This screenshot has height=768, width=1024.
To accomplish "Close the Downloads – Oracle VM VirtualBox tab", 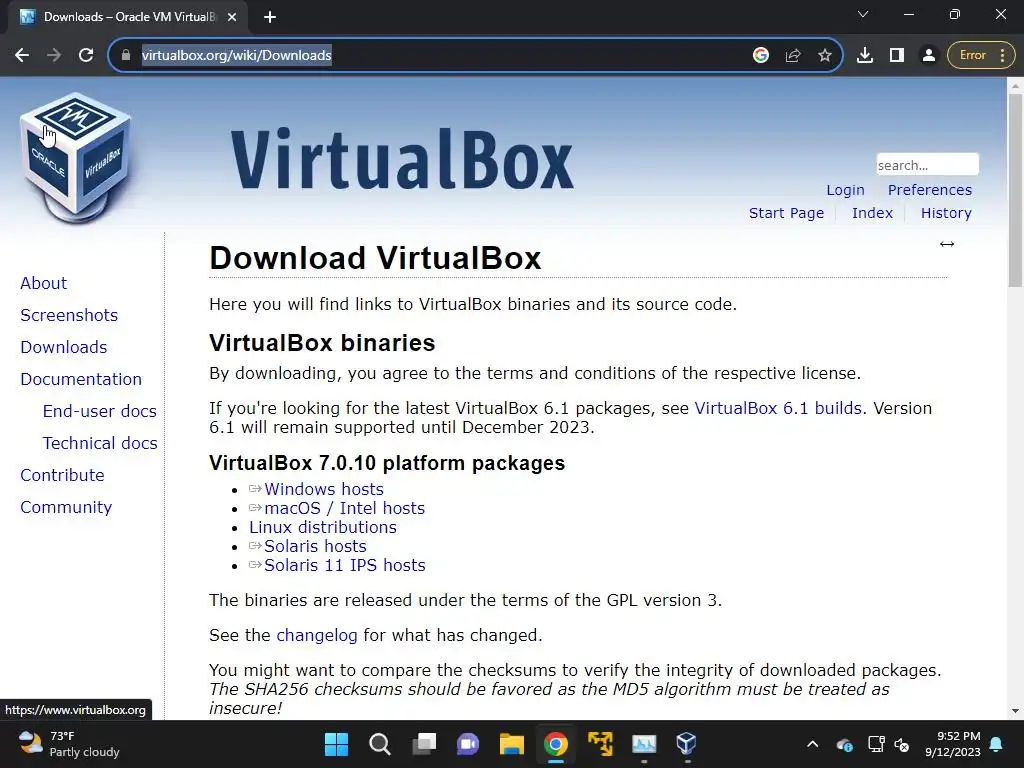I will point(232,17).
